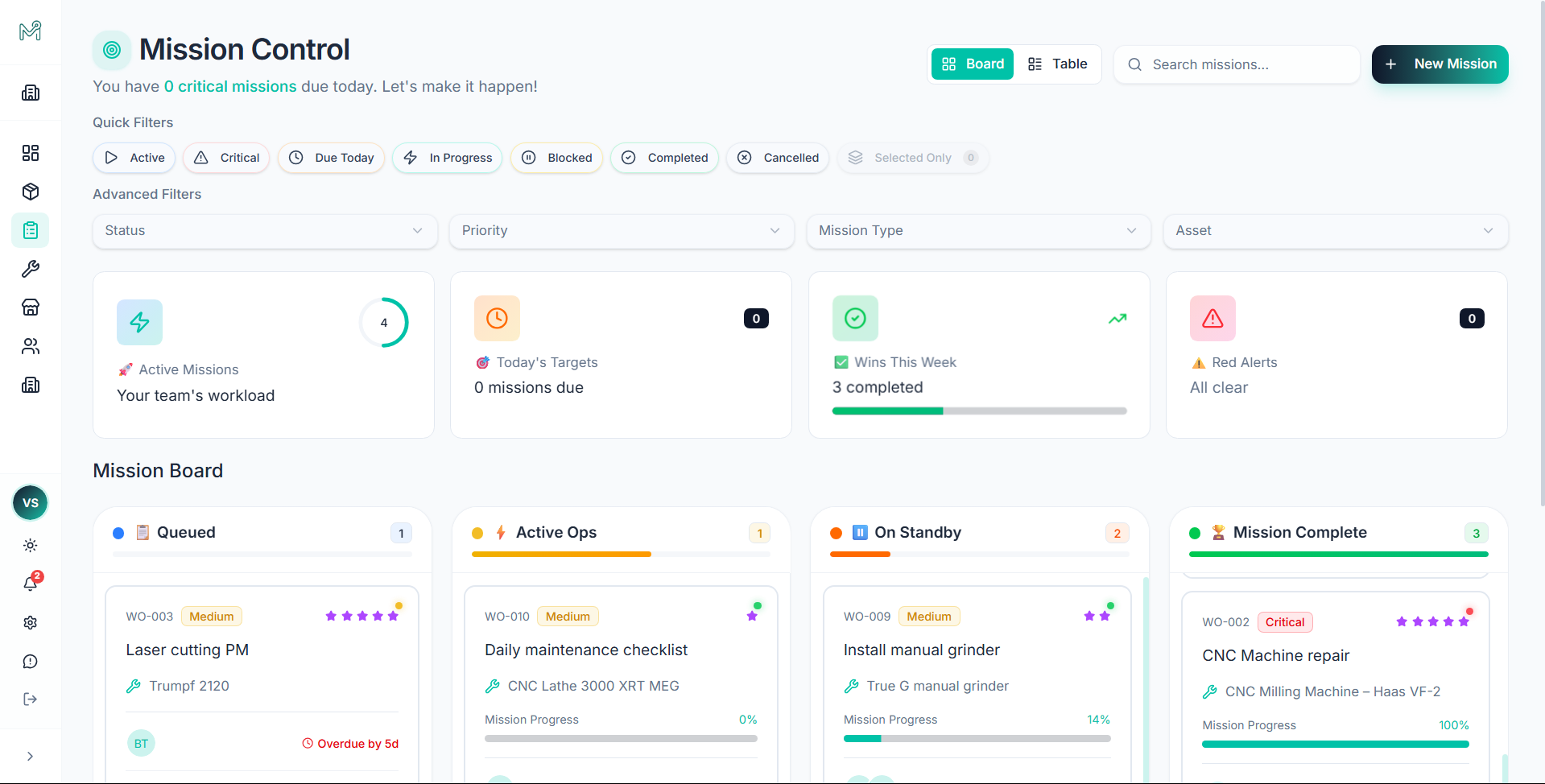Open the Asset filter dropdown
The width and height of the screenshot is (1545, 784).
point(1336,231)
